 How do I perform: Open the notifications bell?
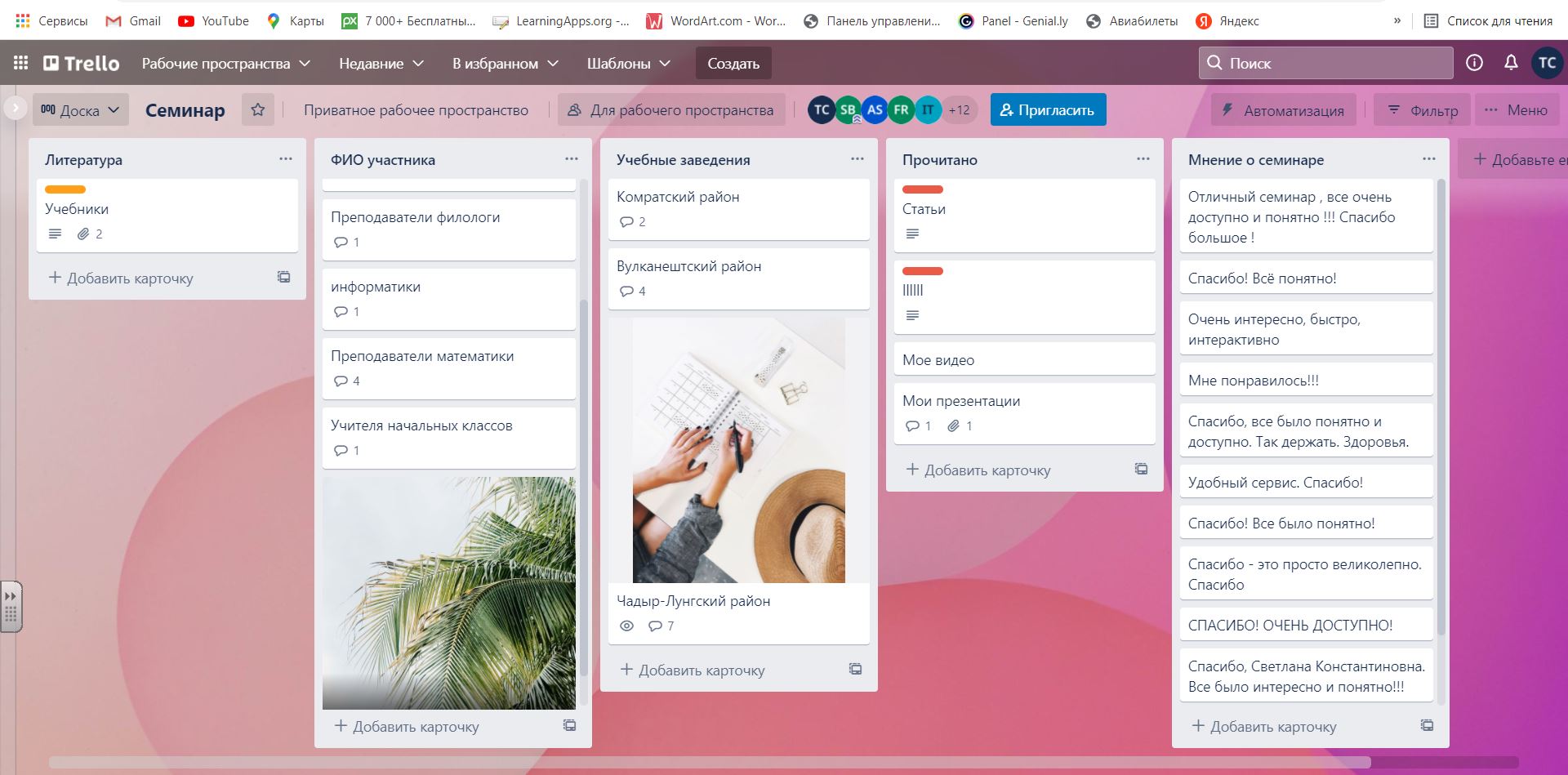(1511, 63)
